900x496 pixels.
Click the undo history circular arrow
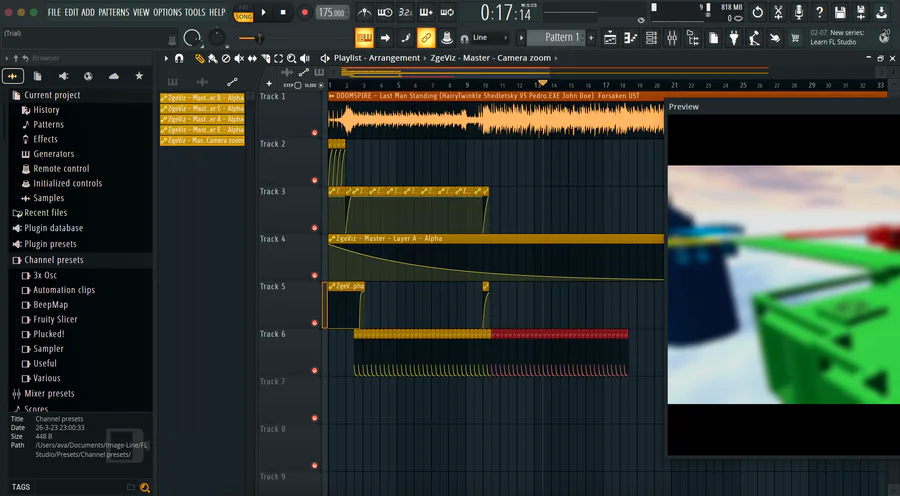pyautogui.click(x=758, y=12)
